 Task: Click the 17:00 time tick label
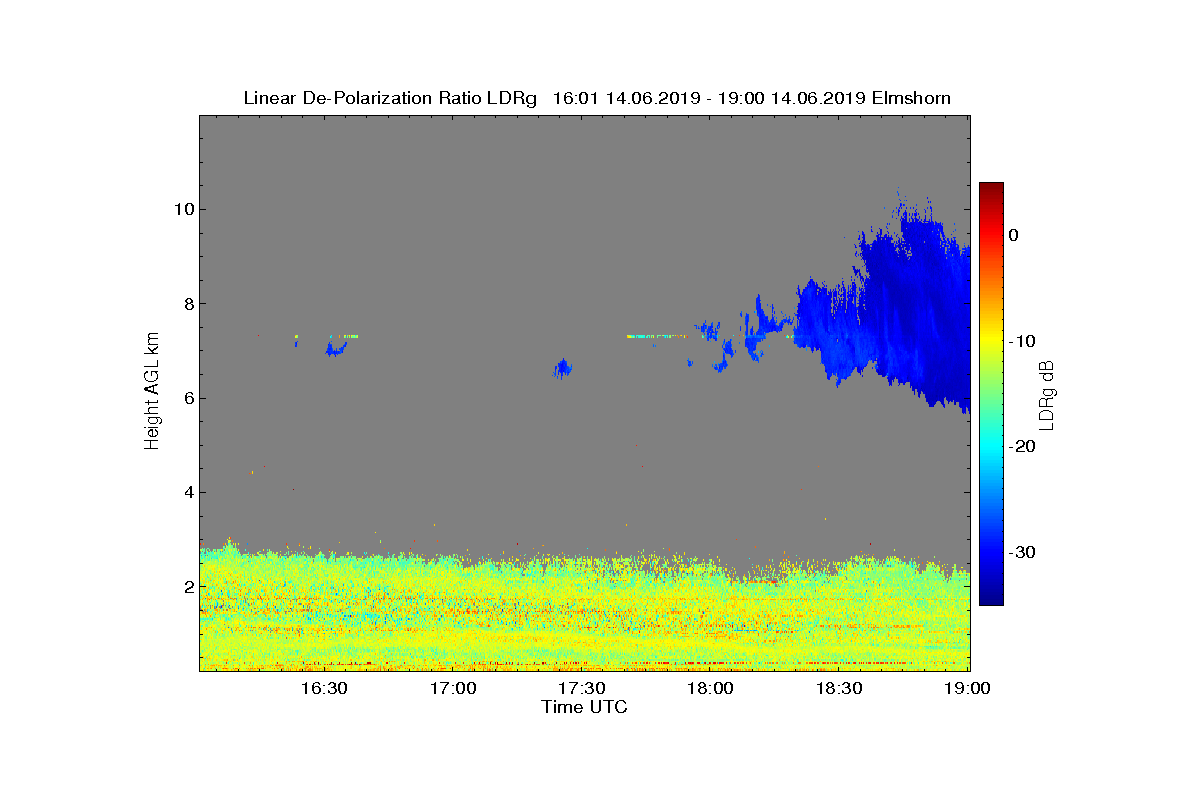[453, 688]
